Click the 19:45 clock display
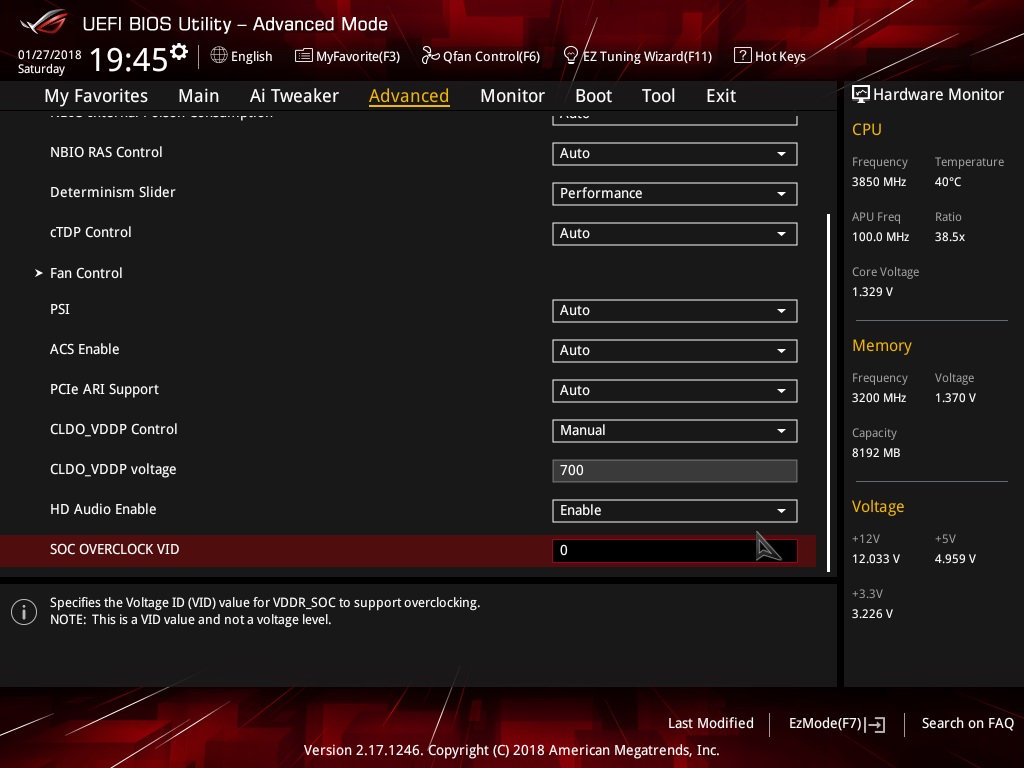The height and width of the screenshot is (768, 1024). [129, 59]
